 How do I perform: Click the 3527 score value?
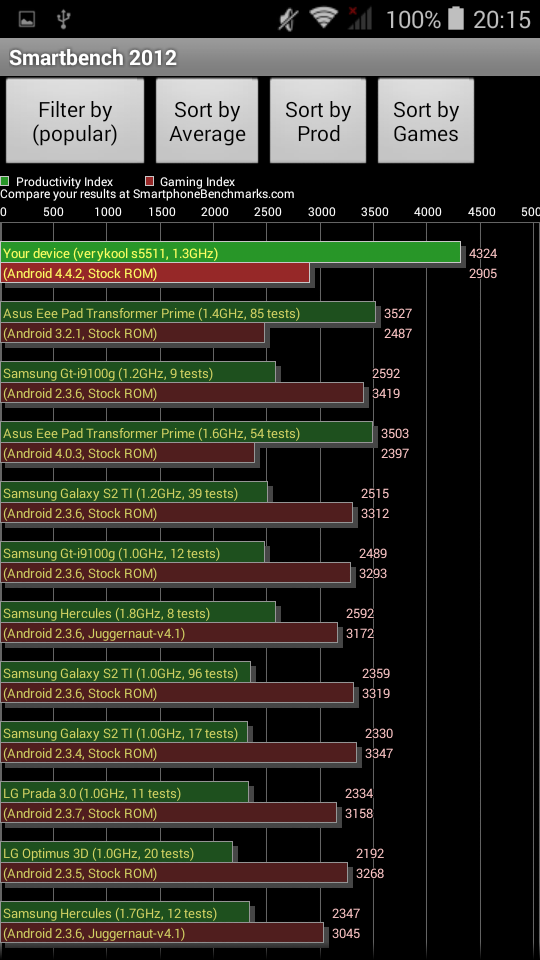[397, 313]
